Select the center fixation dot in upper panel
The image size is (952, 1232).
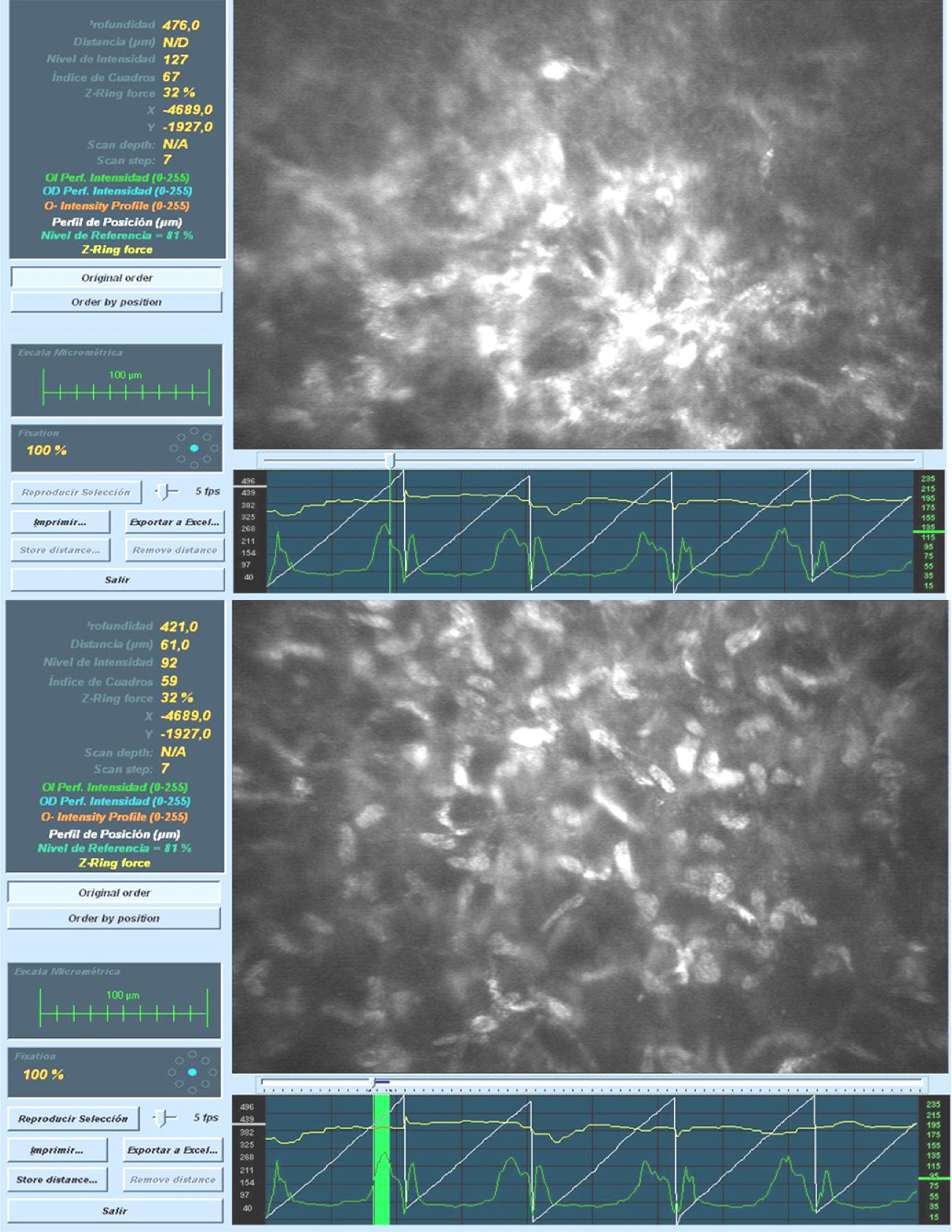[195, 448]
